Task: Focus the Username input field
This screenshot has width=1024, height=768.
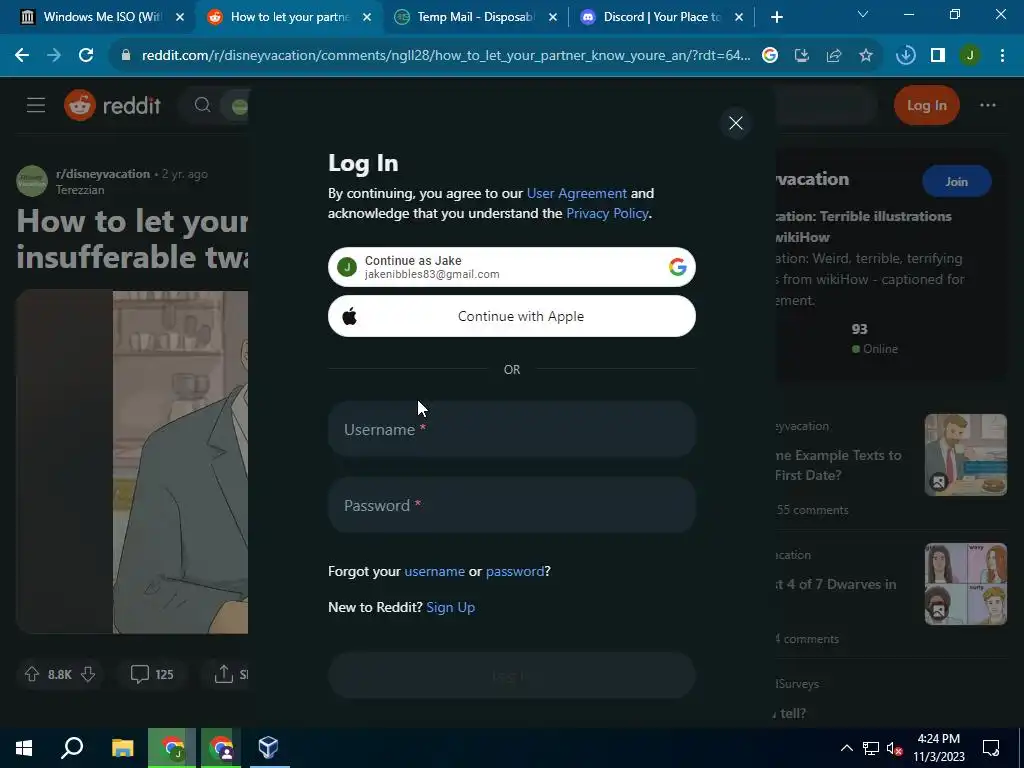Action: [511, 429]
